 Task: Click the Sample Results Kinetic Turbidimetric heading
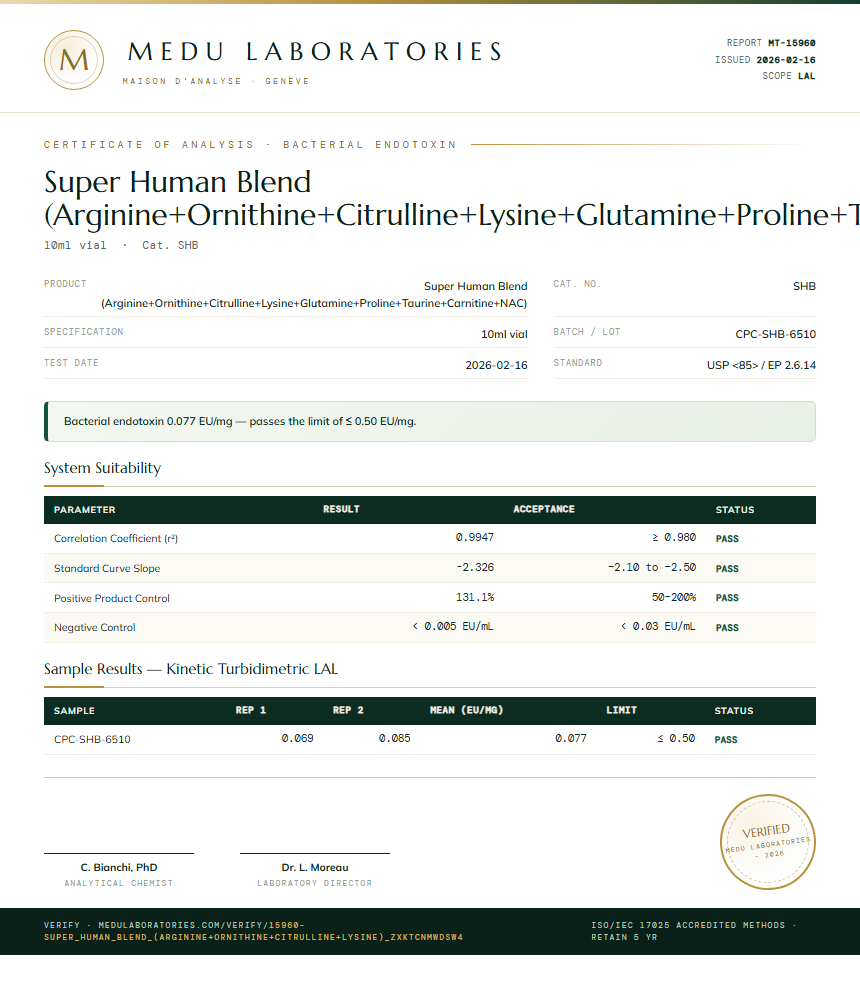pos(191,669)
